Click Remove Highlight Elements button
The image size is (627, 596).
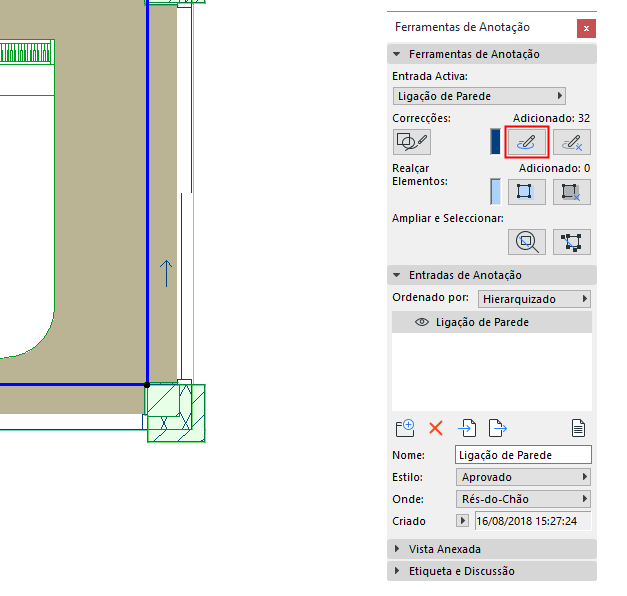click(x=572, y=192)
